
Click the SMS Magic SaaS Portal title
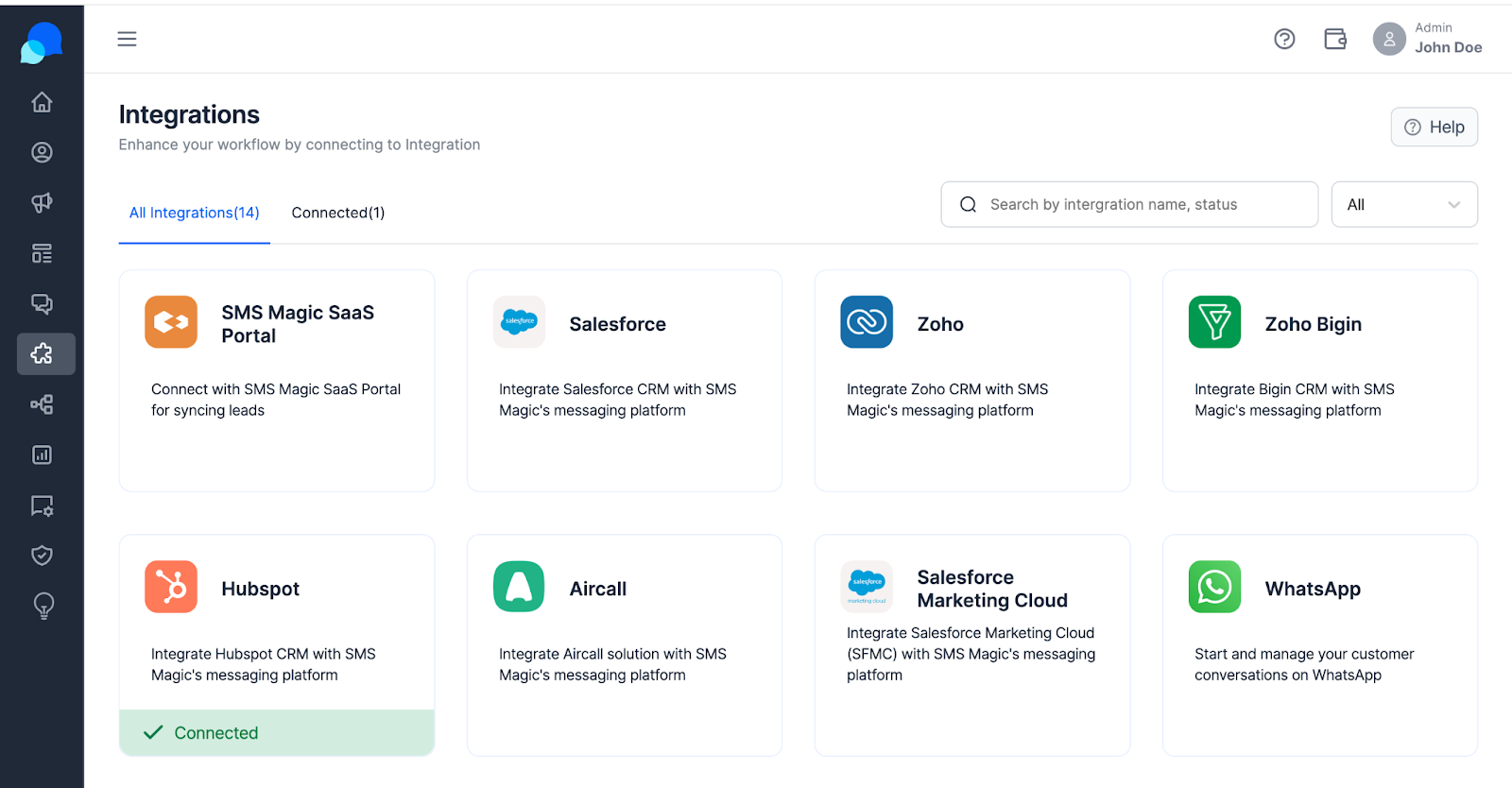pyautogui.click(x=298, y=324)
